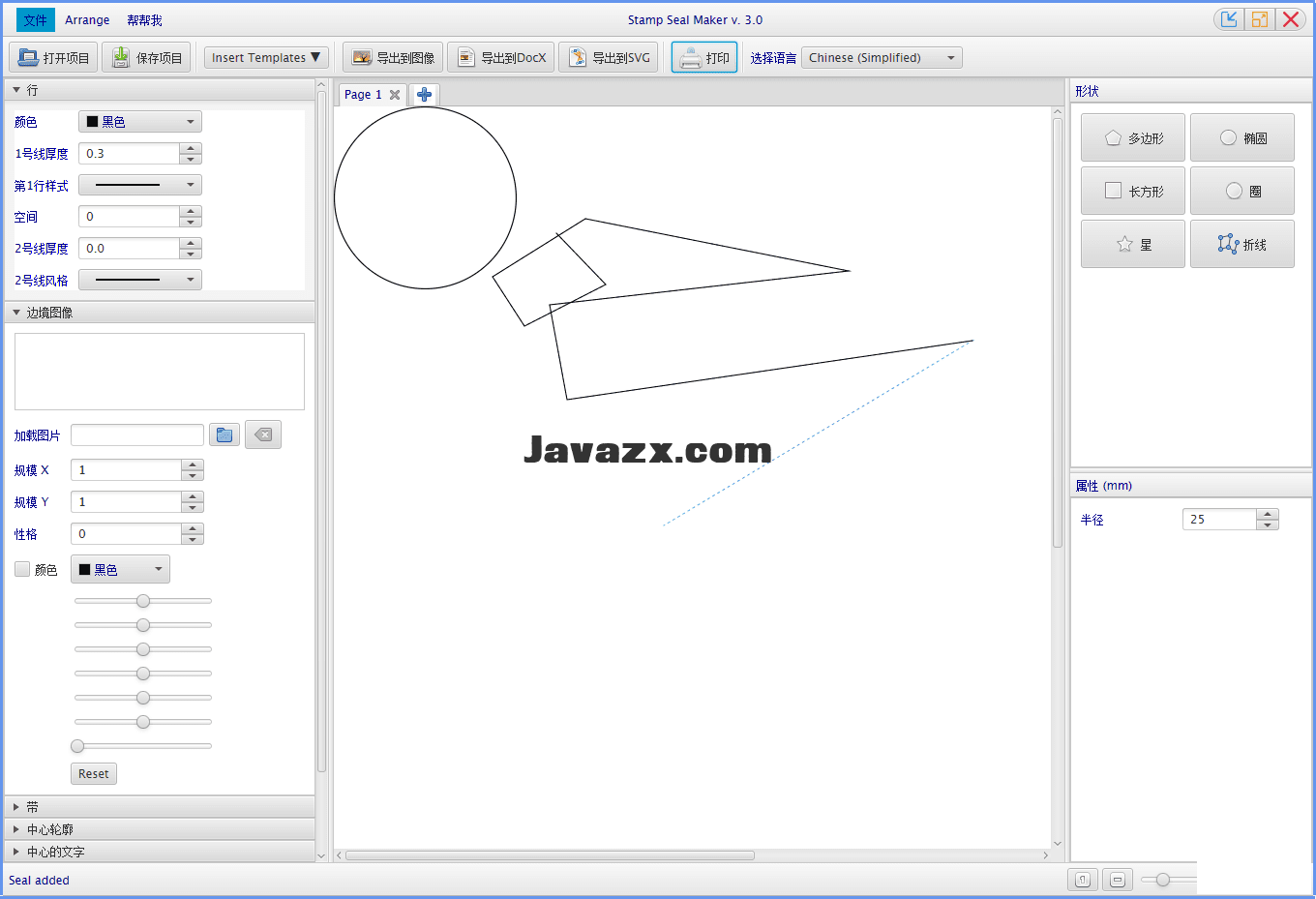The height and width of the screenshot is (899, 1316).
Task: Close the Page 1 tab
Action: pos(395,95)
